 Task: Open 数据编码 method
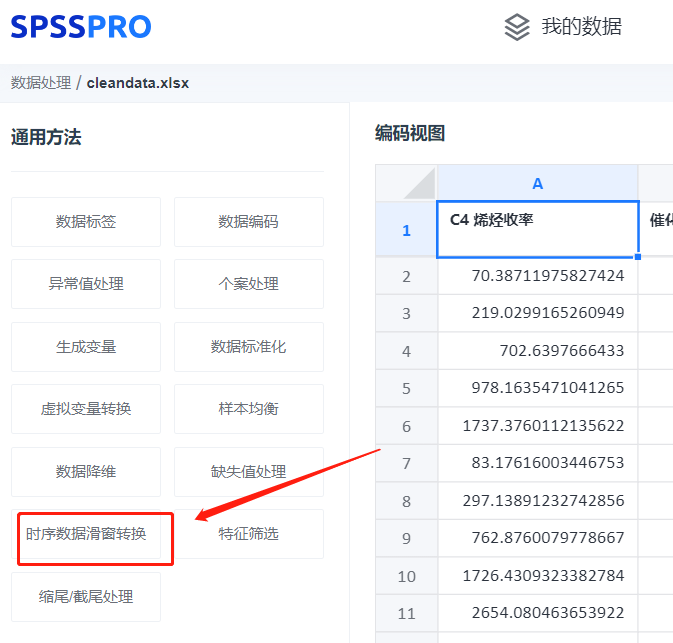(x=248, y=222)
